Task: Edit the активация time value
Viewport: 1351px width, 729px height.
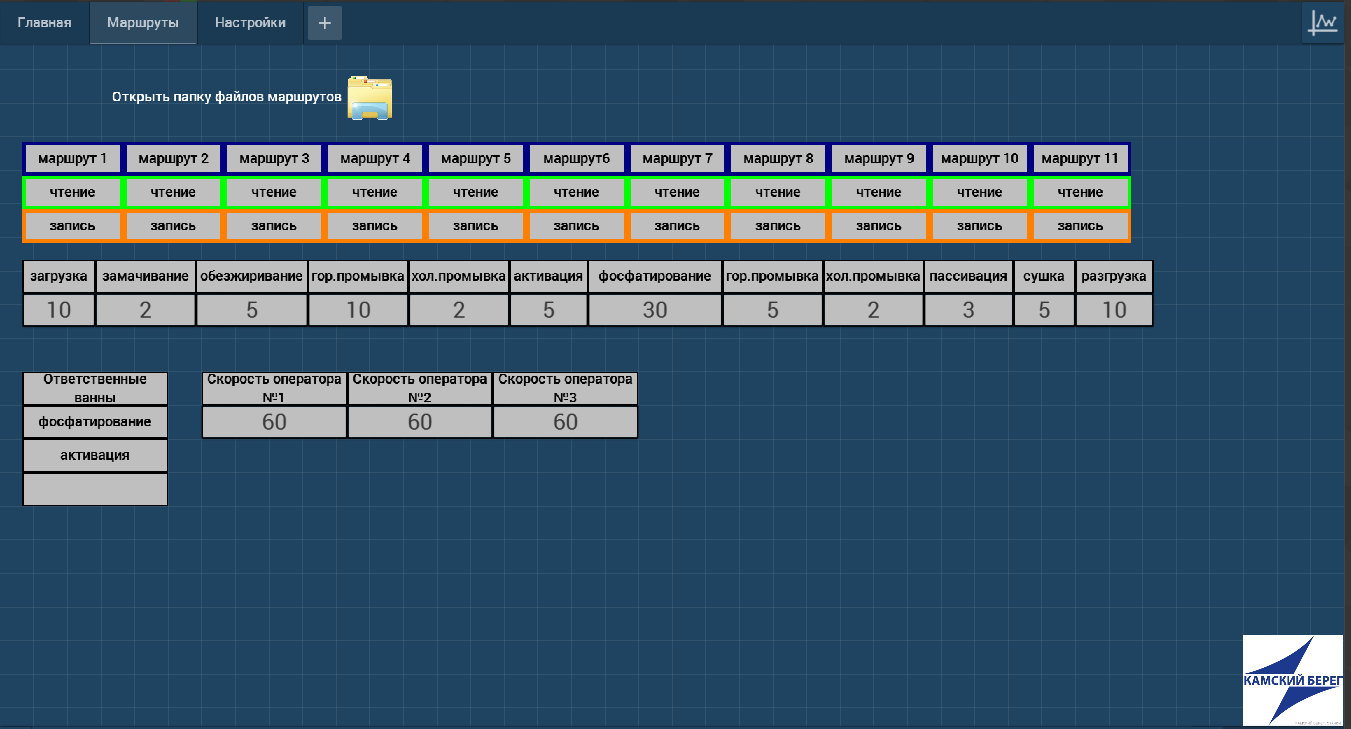Action: click(549, 310)
